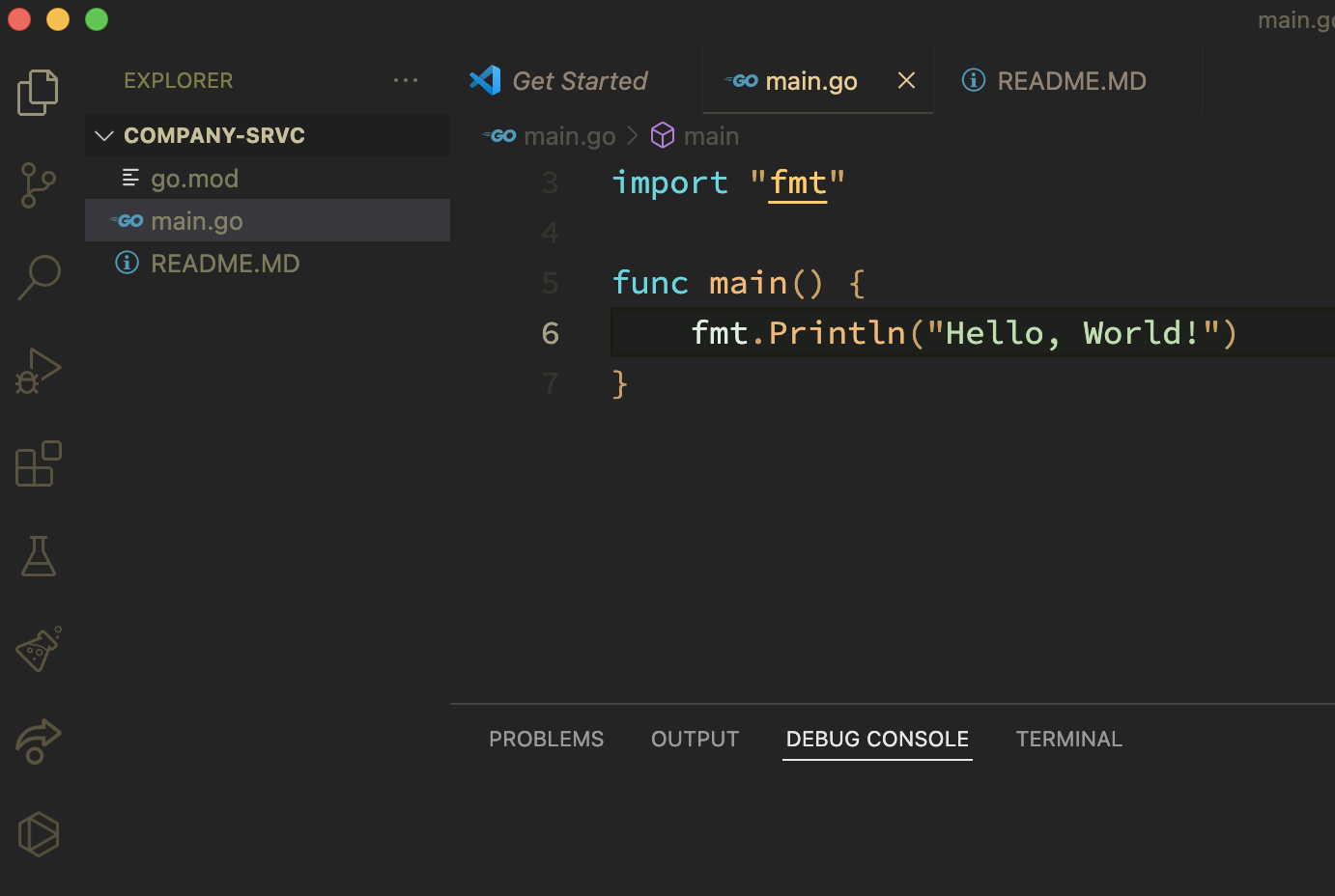1335x896 pixels.
Task: Select the Testing flask icon
Action: click(38, 556)
